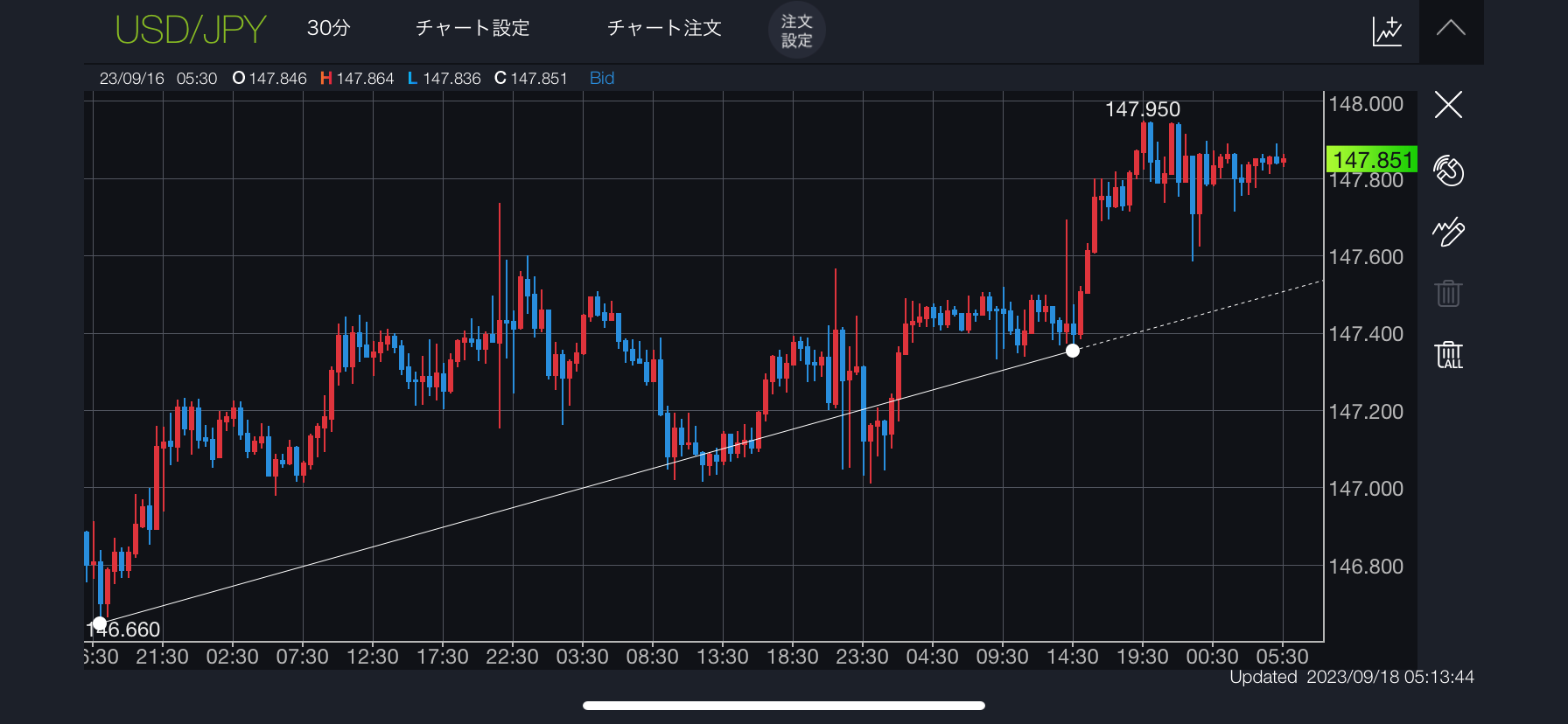This screenshot has width=1568, height=724.
Task: Tap the Bid label
Action: click(602, 78)
